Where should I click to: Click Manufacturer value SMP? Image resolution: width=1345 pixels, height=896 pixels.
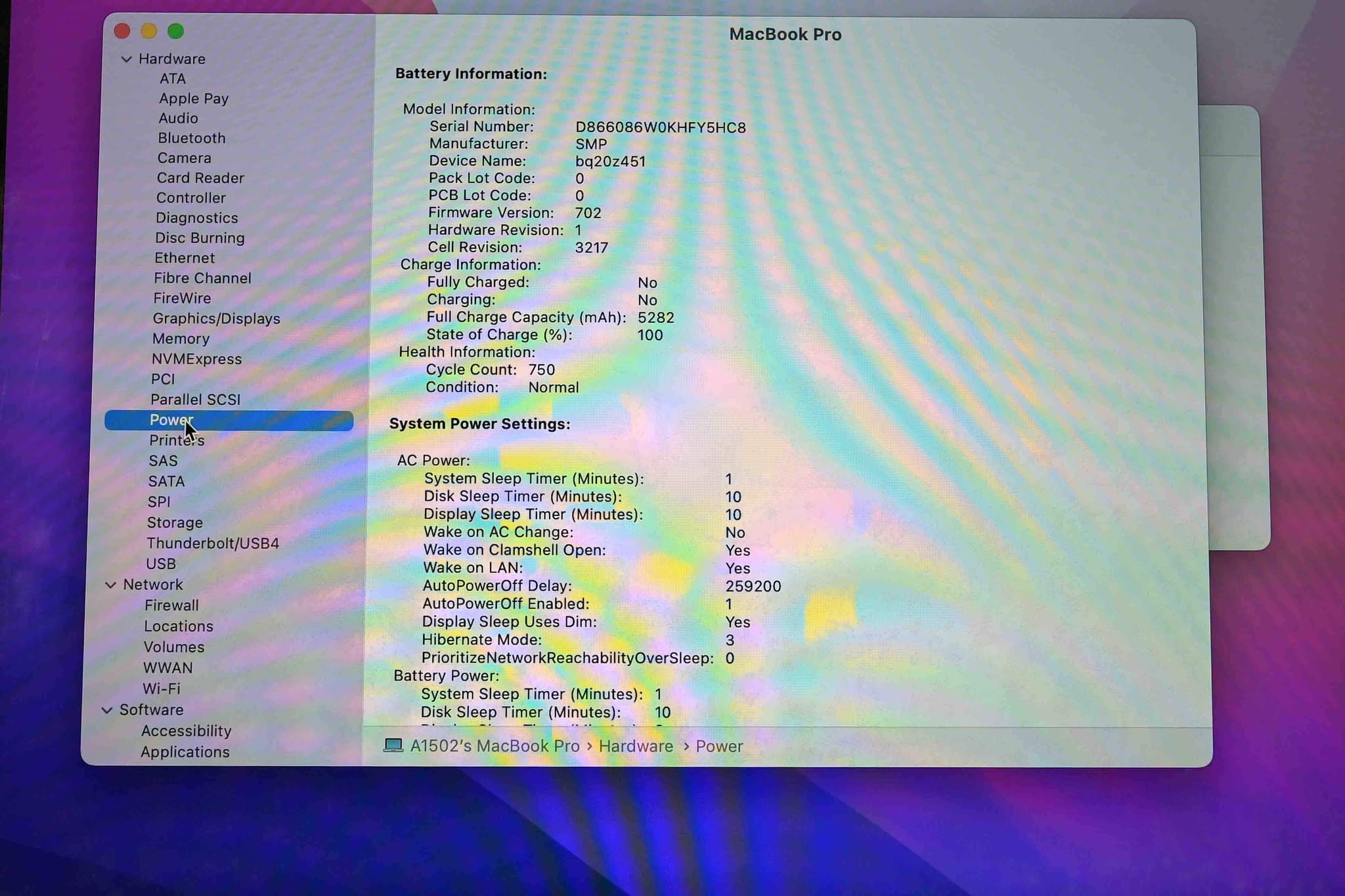point(591,144)
